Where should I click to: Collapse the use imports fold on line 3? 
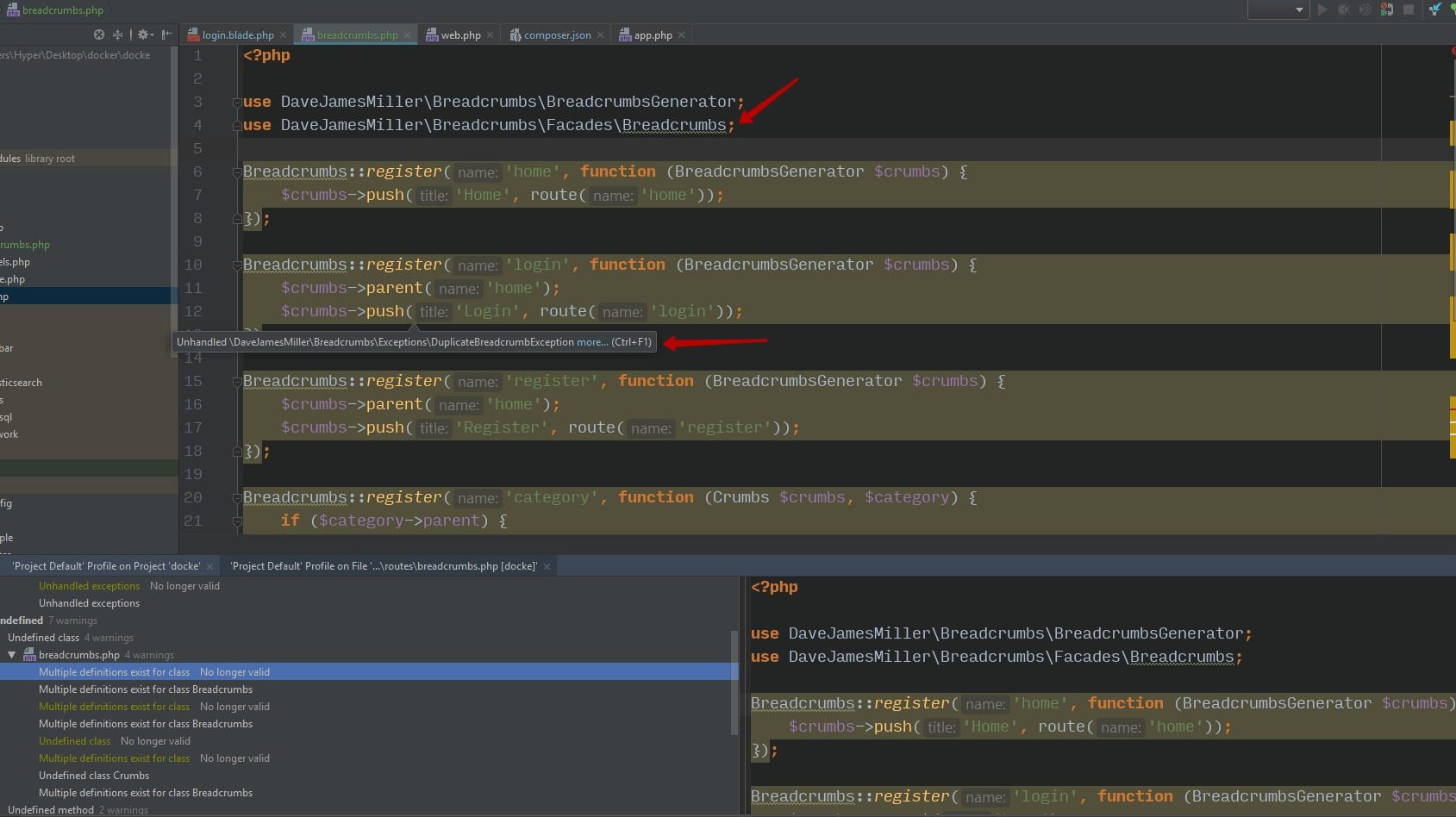click(237, 103)
